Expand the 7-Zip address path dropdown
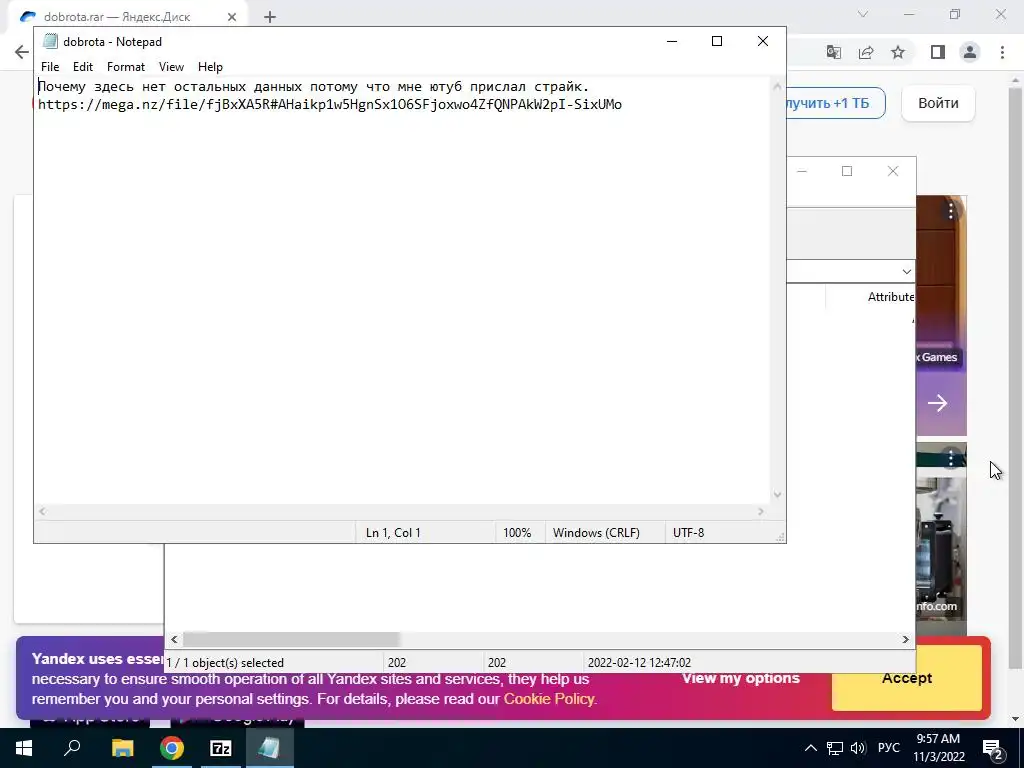 coord(906,271)
